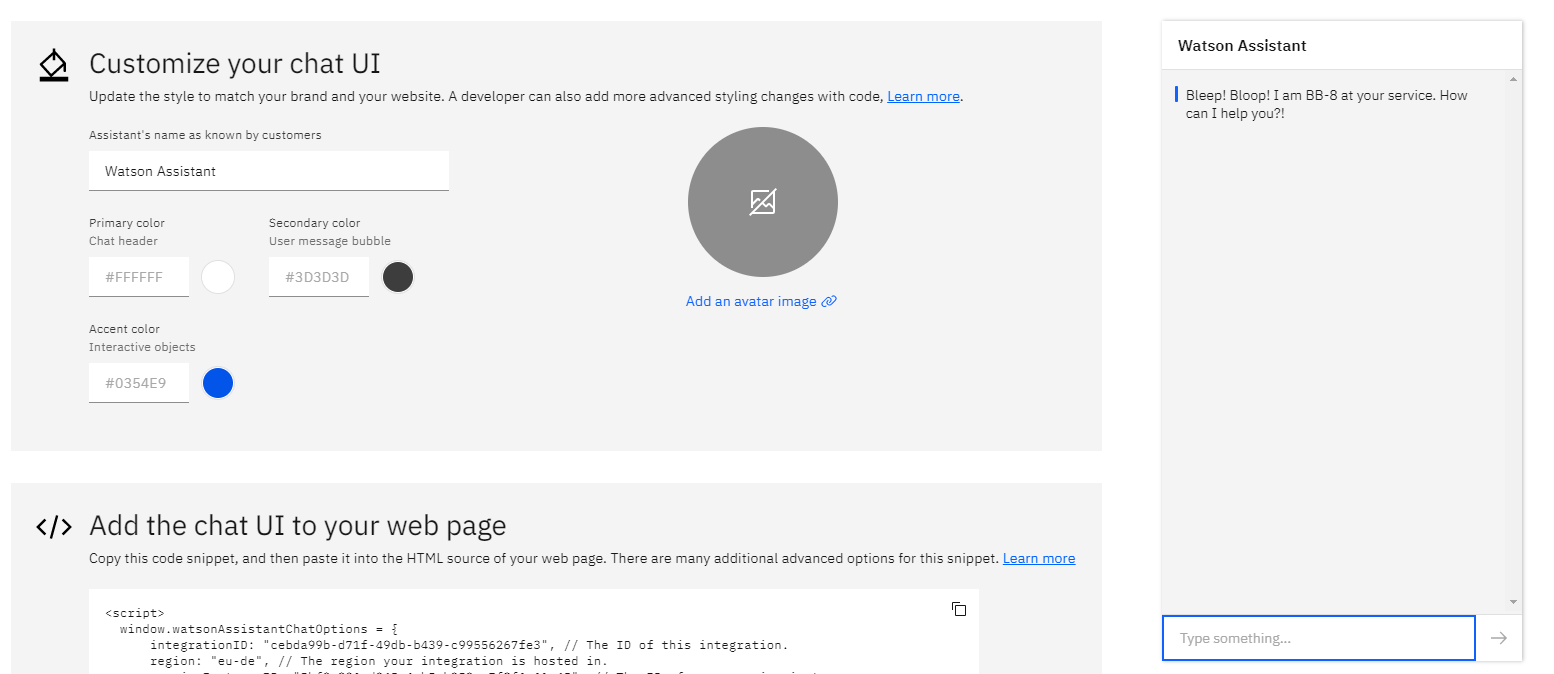Click the Watson Assistant chat header title
This screenshot has width=1554, height=674.
(1242, 46)
